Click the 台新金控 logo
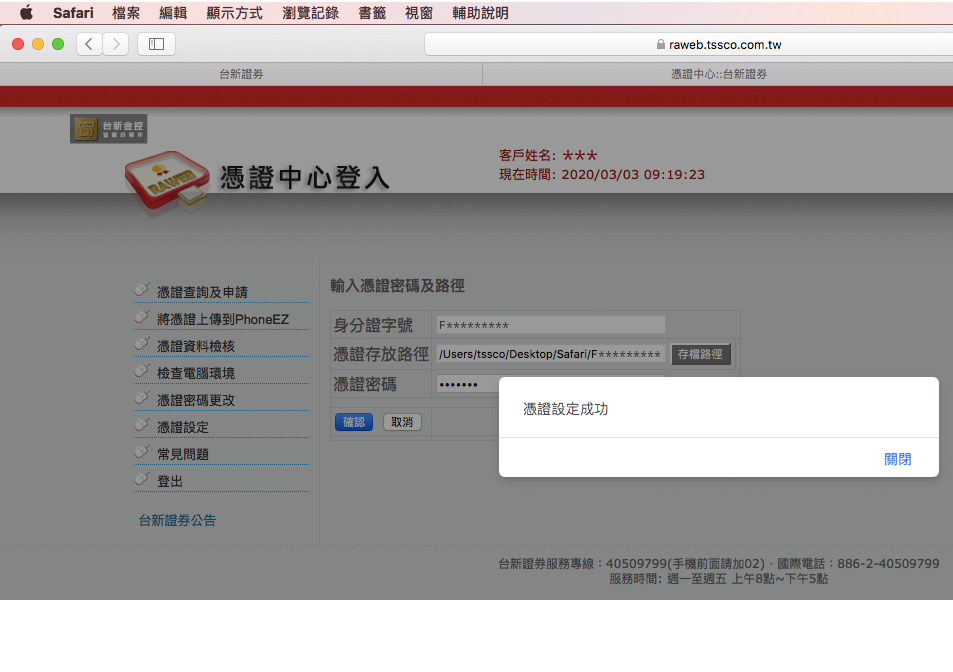The height and width of the screenshot is (672, 953). (108, 129)
